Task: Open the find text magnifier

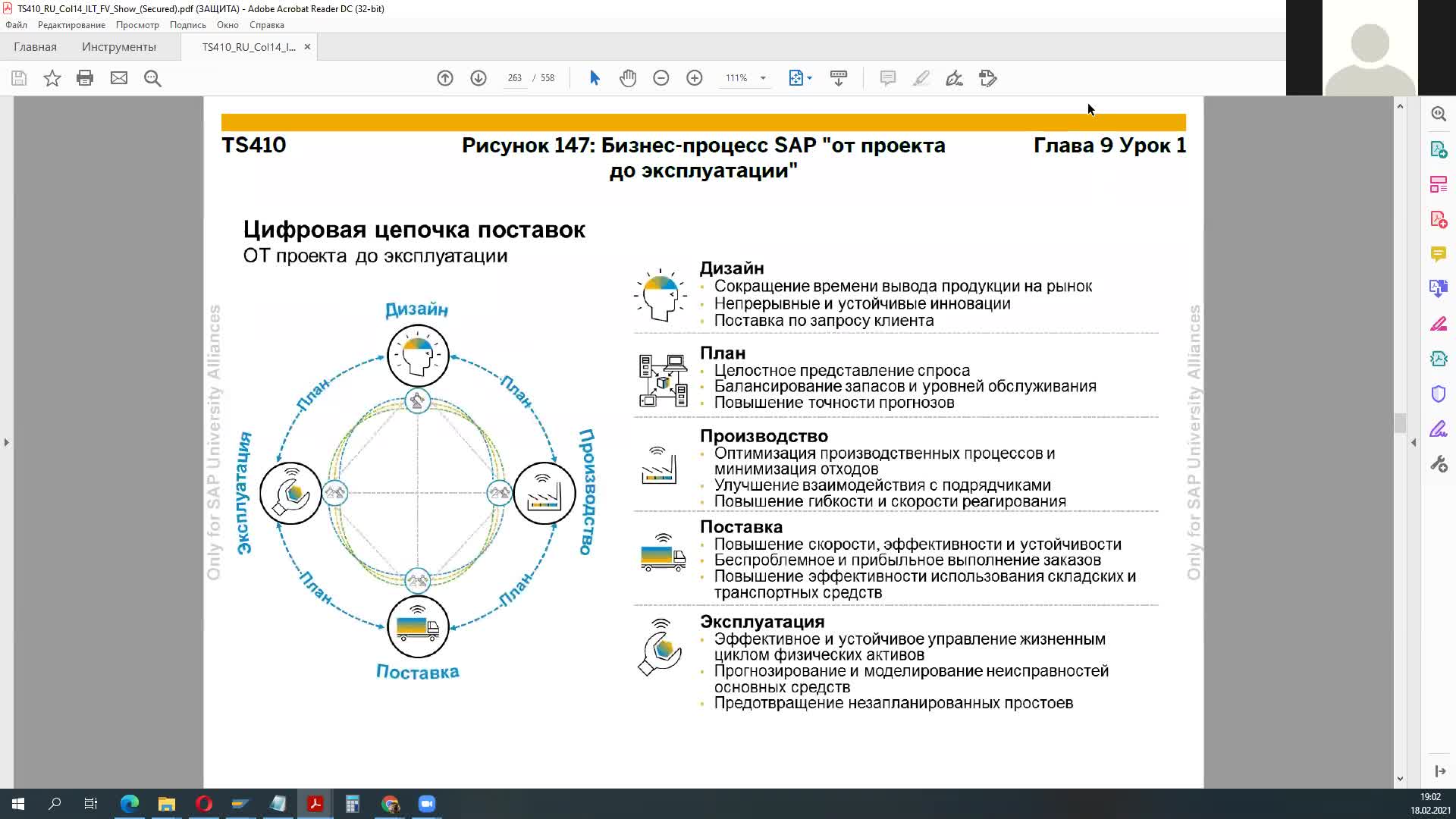Action: point(152,78)
